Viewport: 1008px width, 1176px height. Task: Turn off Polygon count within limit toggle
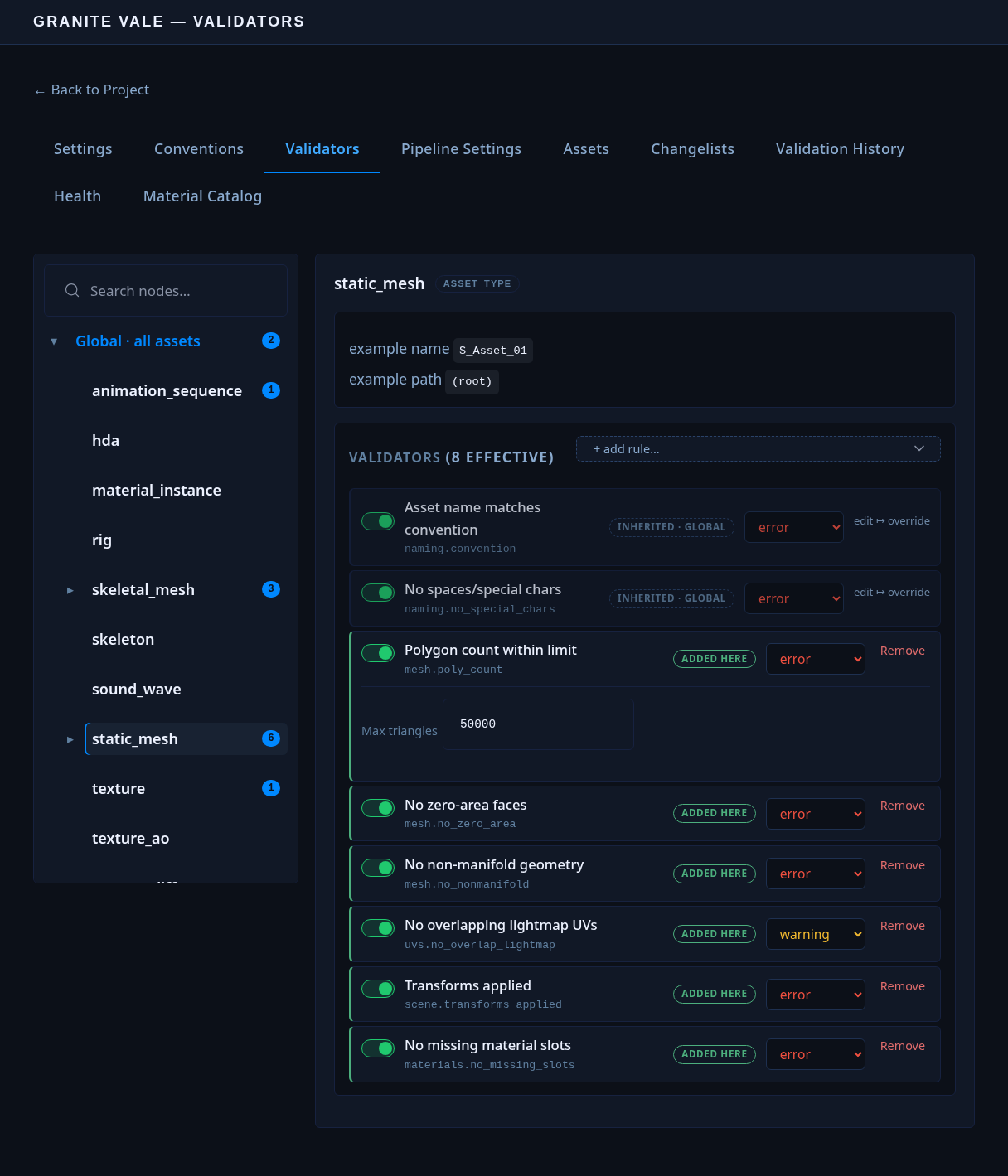378,653
